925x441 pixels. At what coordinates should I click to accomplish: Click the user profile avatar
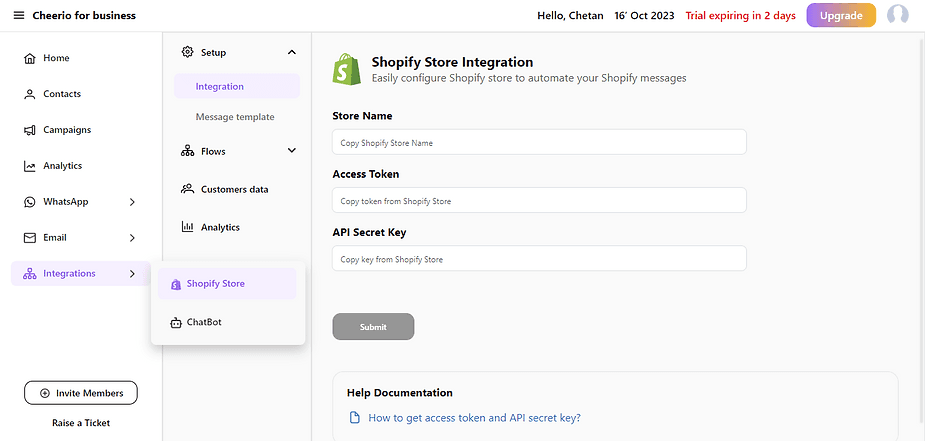(897, 15)
